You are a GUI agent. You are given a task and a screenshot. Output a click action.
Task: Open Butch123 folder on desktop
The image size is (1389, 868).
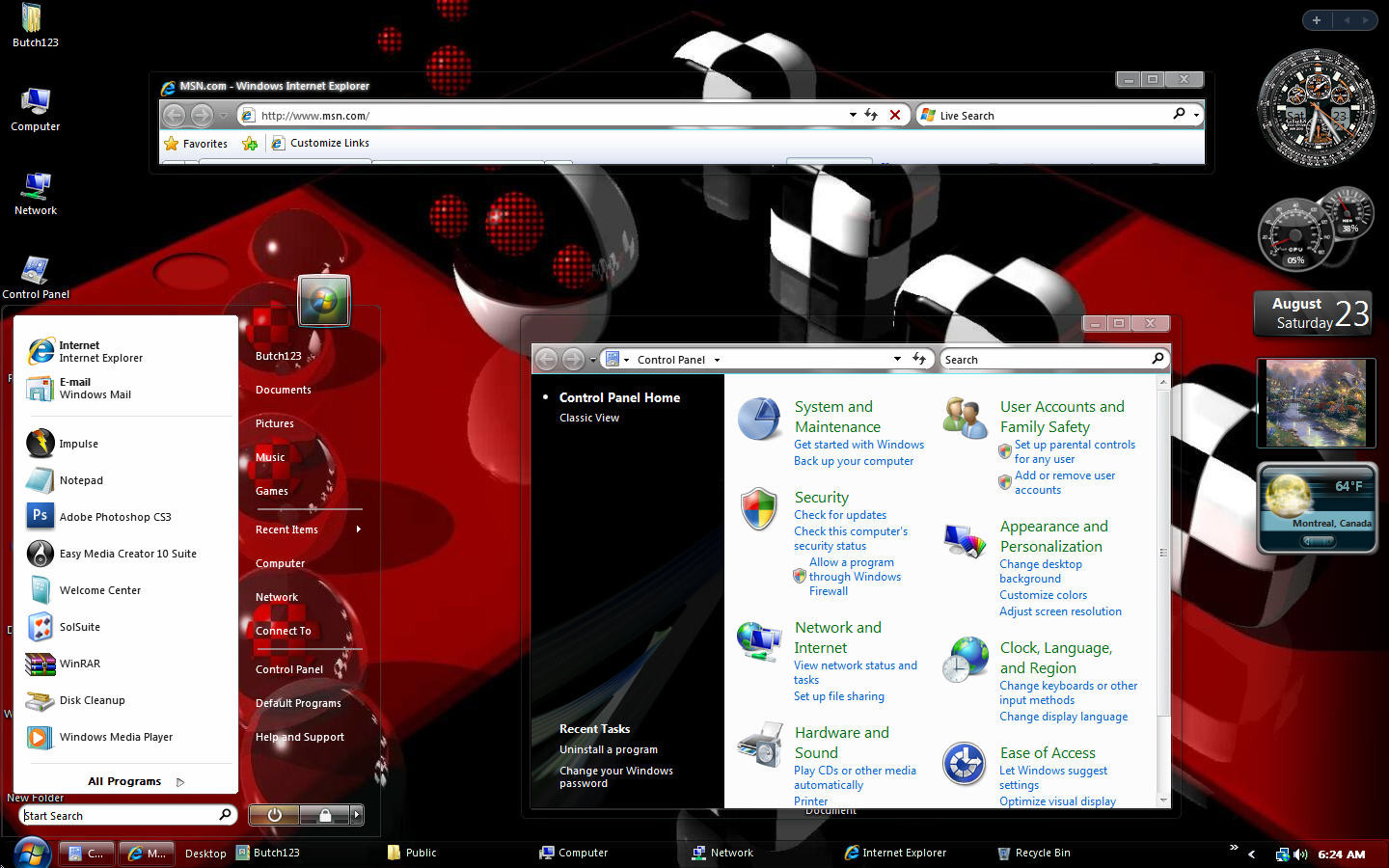point(35,26)
